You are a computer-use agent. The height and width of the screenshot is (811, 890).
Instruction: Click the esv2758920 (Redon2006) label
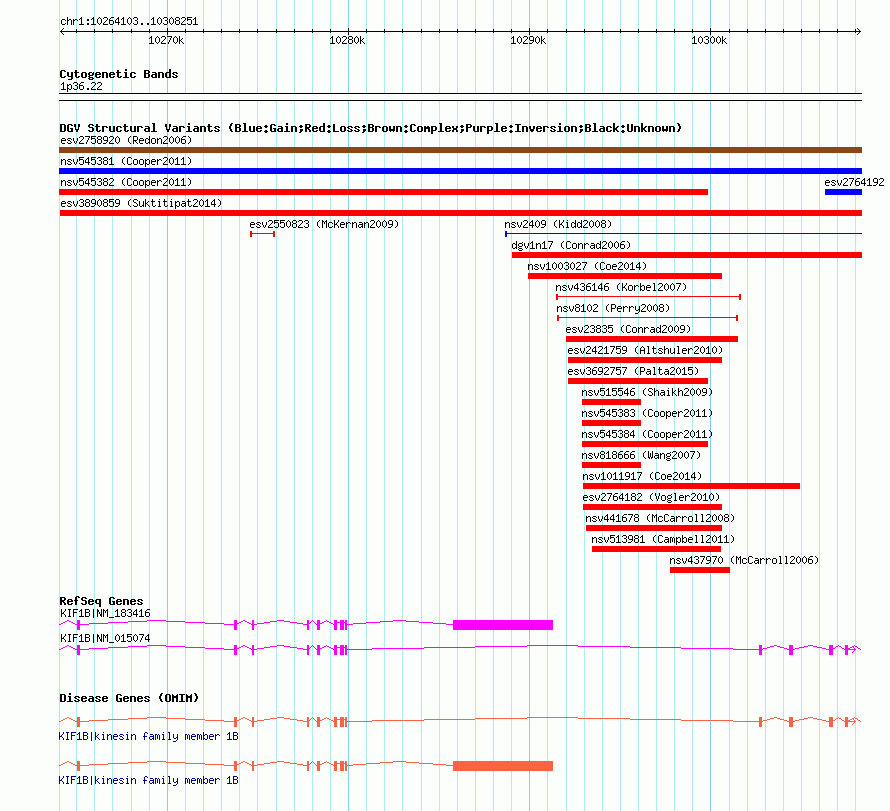click(x=126, y=140)
